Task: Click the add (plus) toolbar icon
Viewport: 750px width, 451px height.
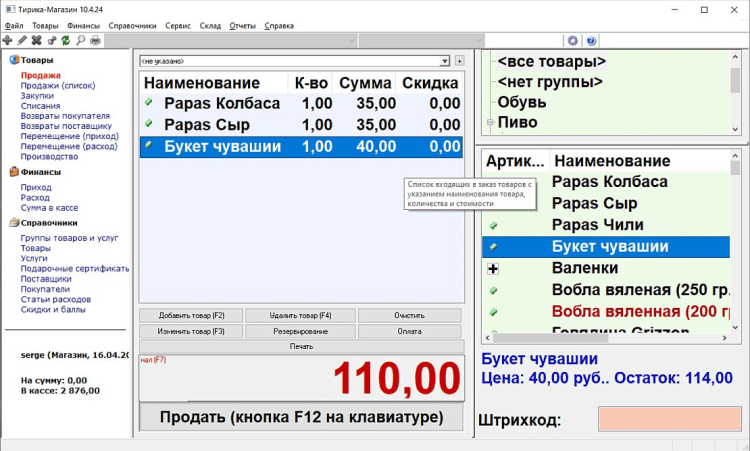Action: (x=8, y=41)
